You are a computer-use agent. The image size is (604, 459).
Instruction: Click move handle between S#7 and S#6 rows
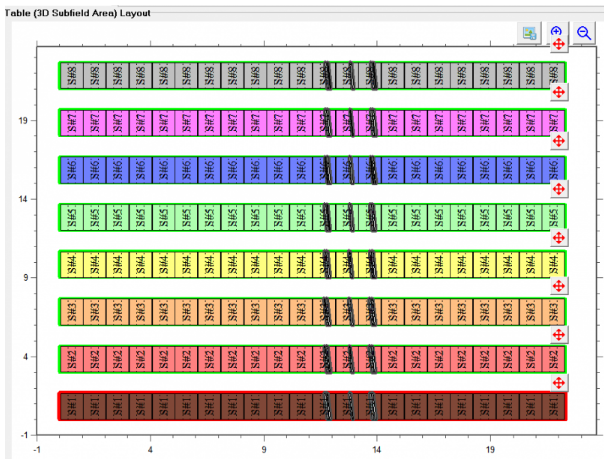[x=559, y=140]
